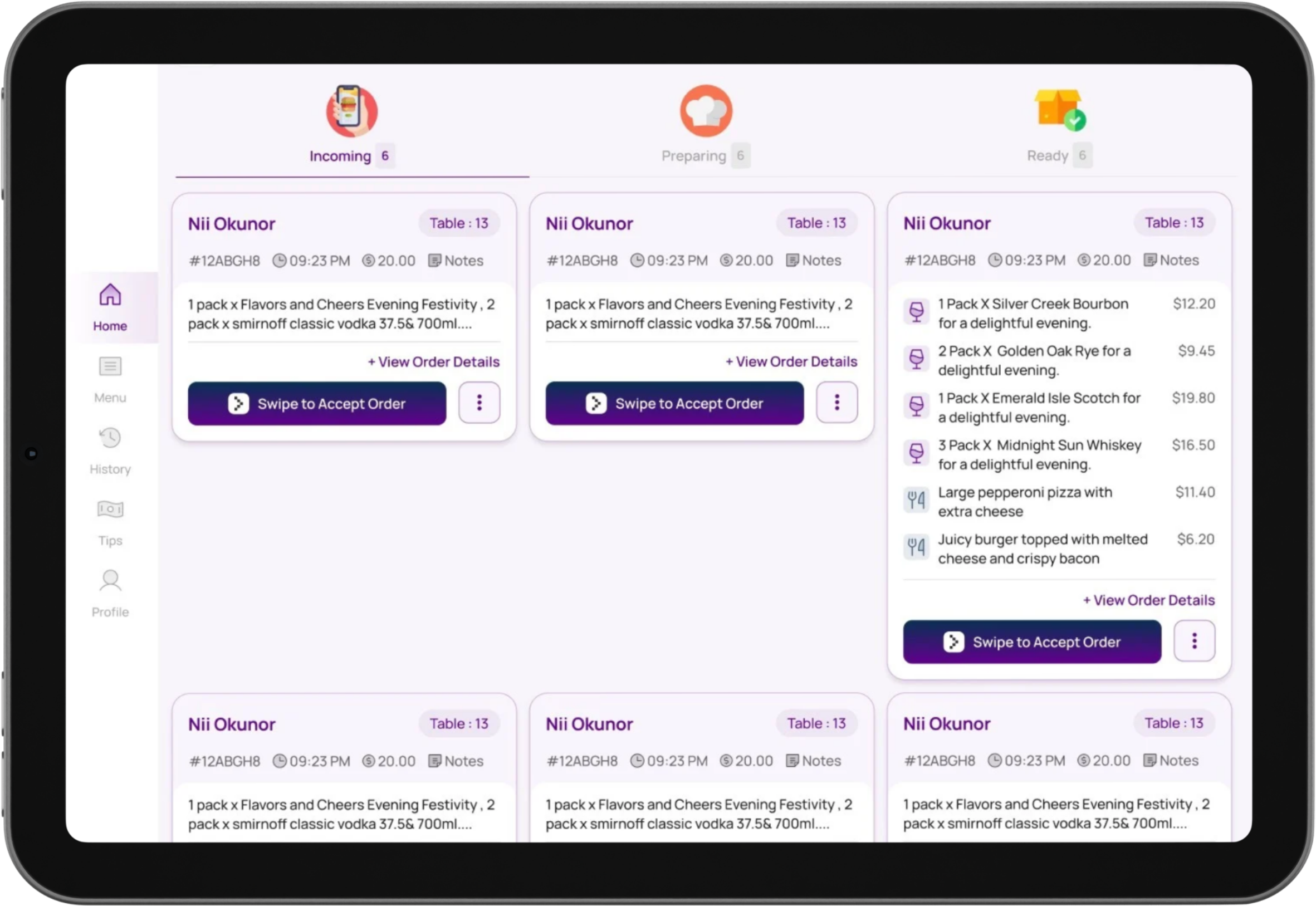Open Notes on the top-middle order card

[813, 261]
